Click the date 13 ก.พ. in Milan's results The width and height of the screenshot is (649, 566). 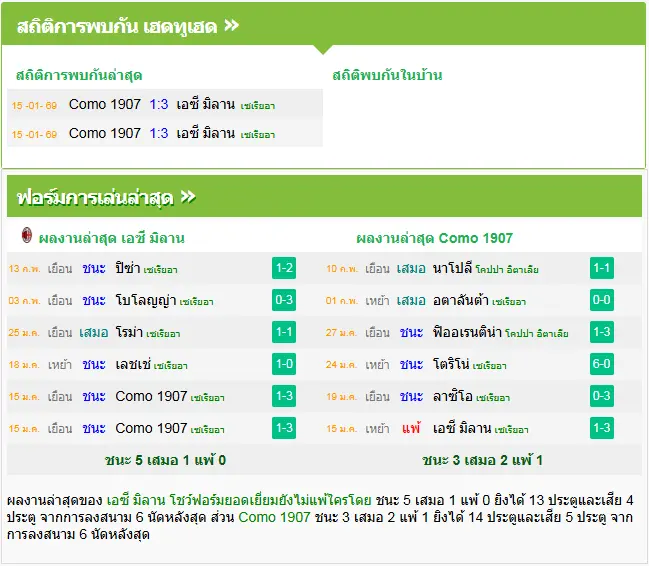[x=24, y=269]
